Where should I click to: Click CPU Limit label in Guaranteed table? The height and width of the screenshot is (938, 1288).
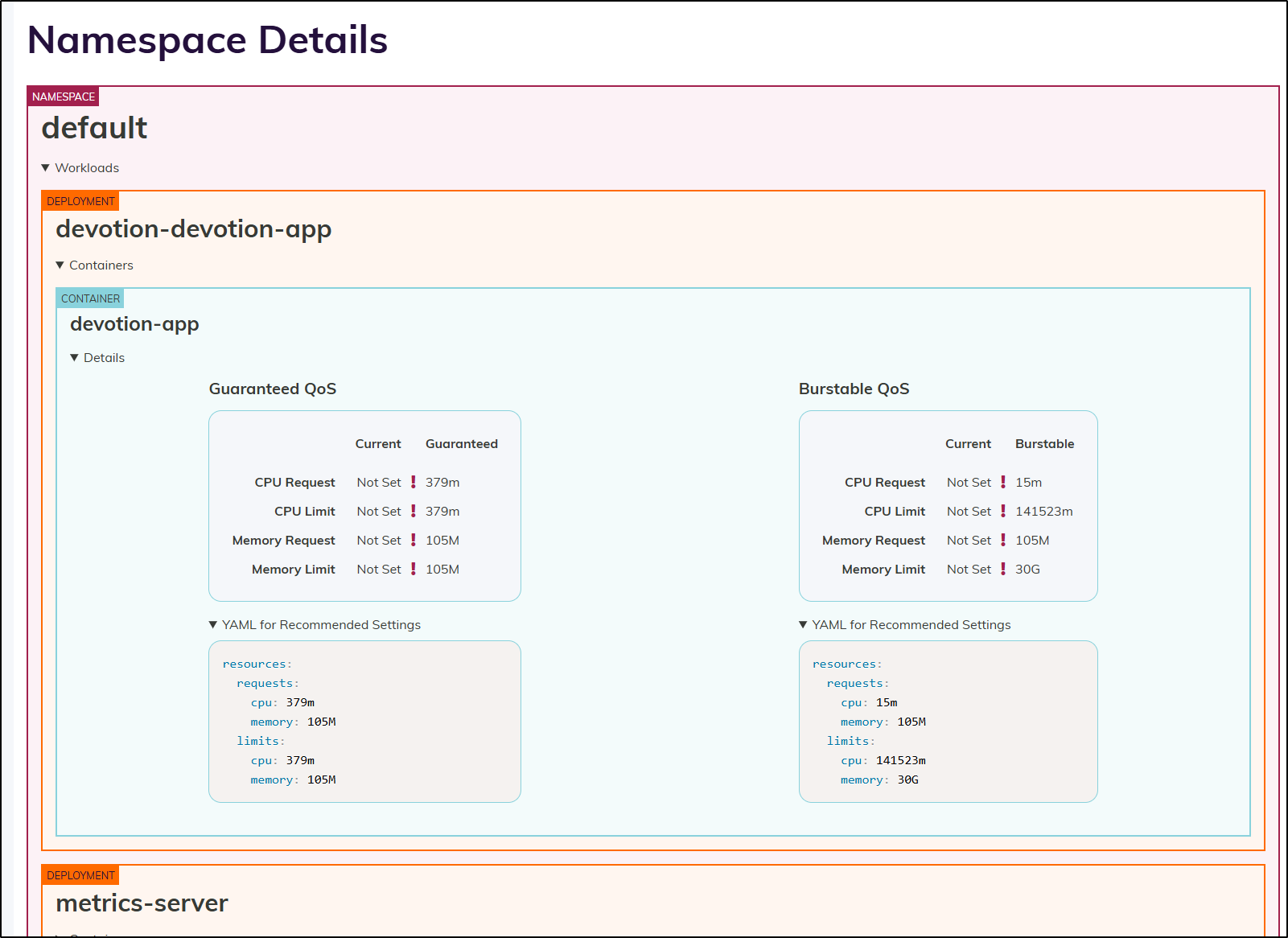click(305, 511)
